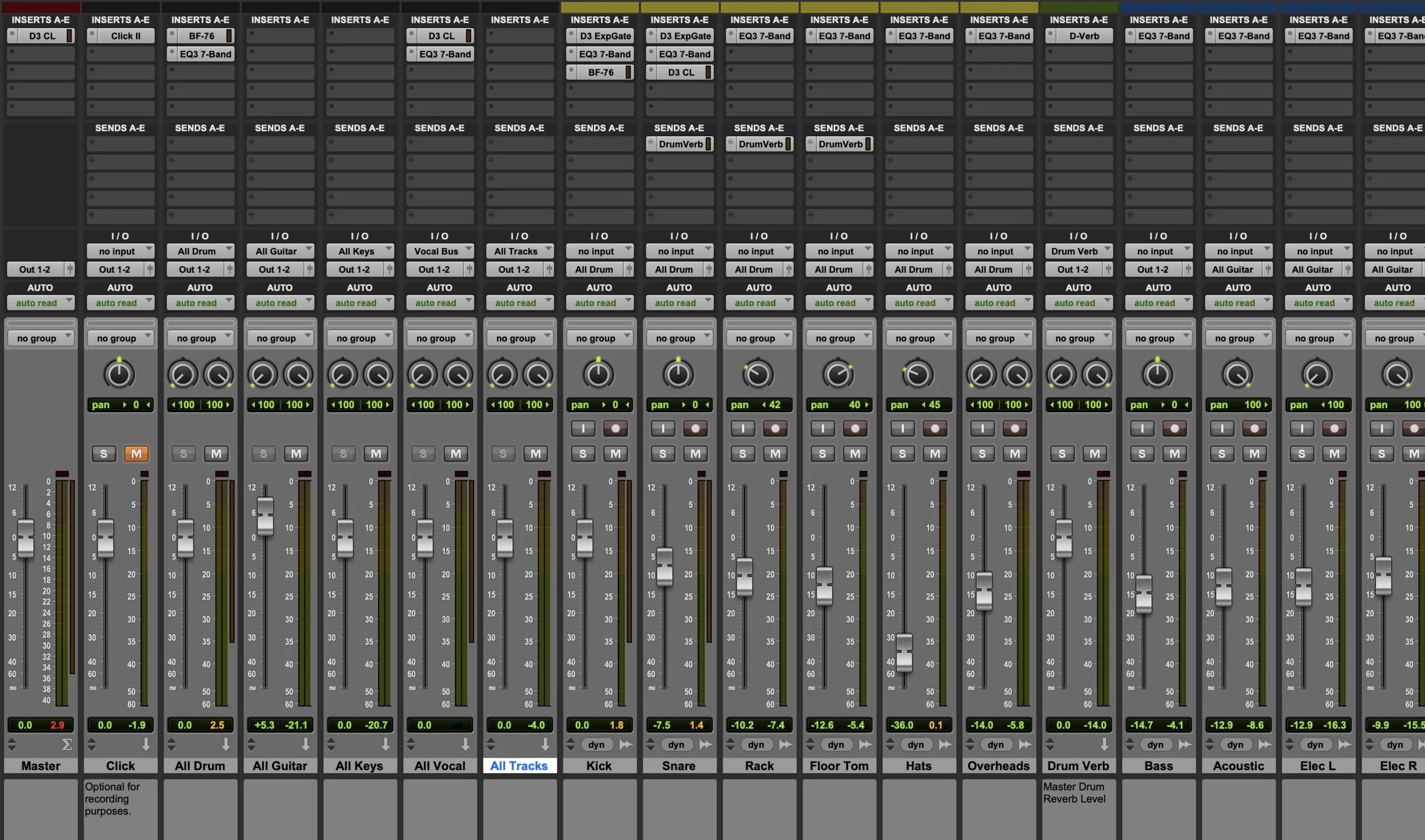Click the dyn button on Hats track
The image size is (1425, 840).
click(915, 745)
